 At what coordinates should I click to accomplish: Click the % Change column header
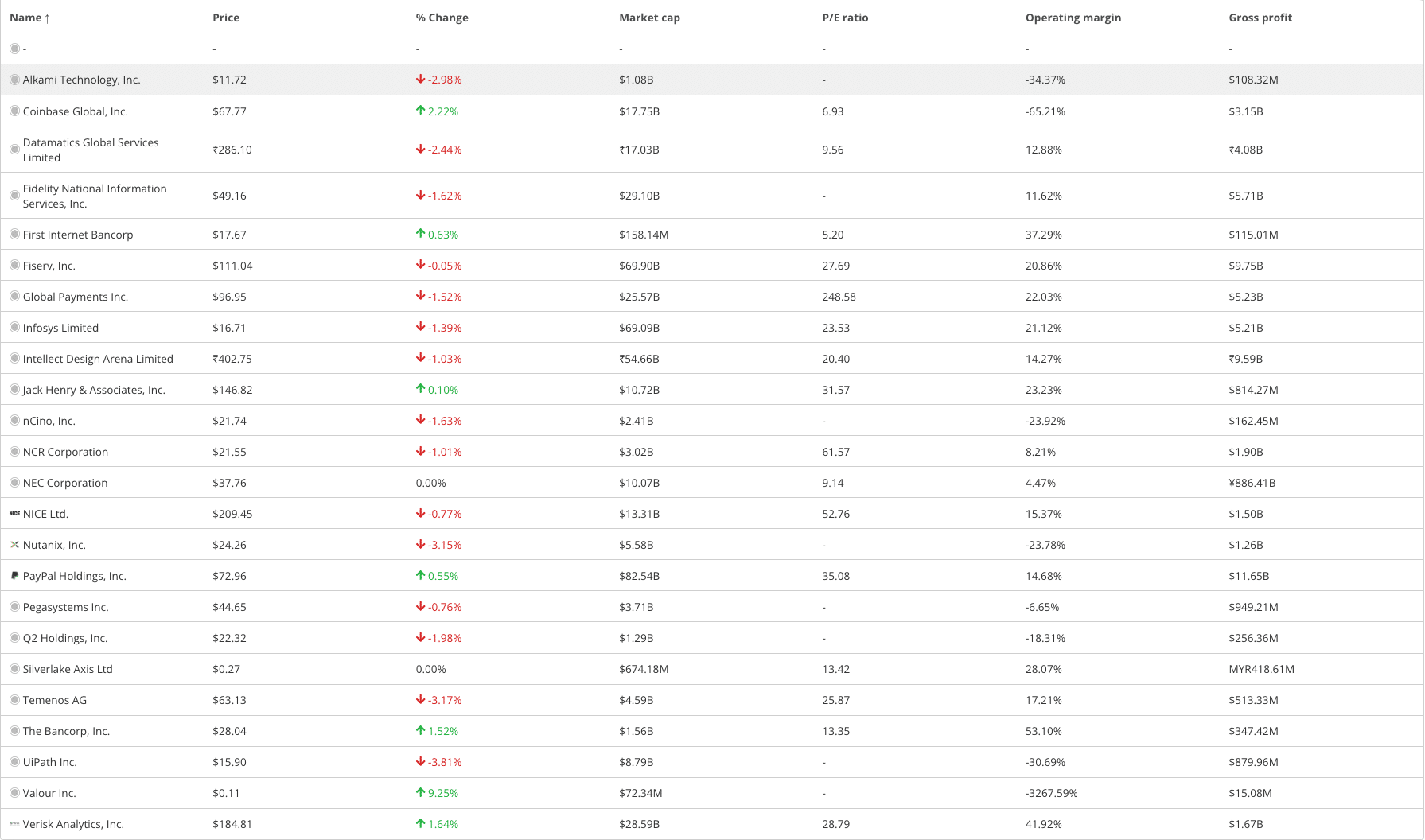[x=442, y=17]
